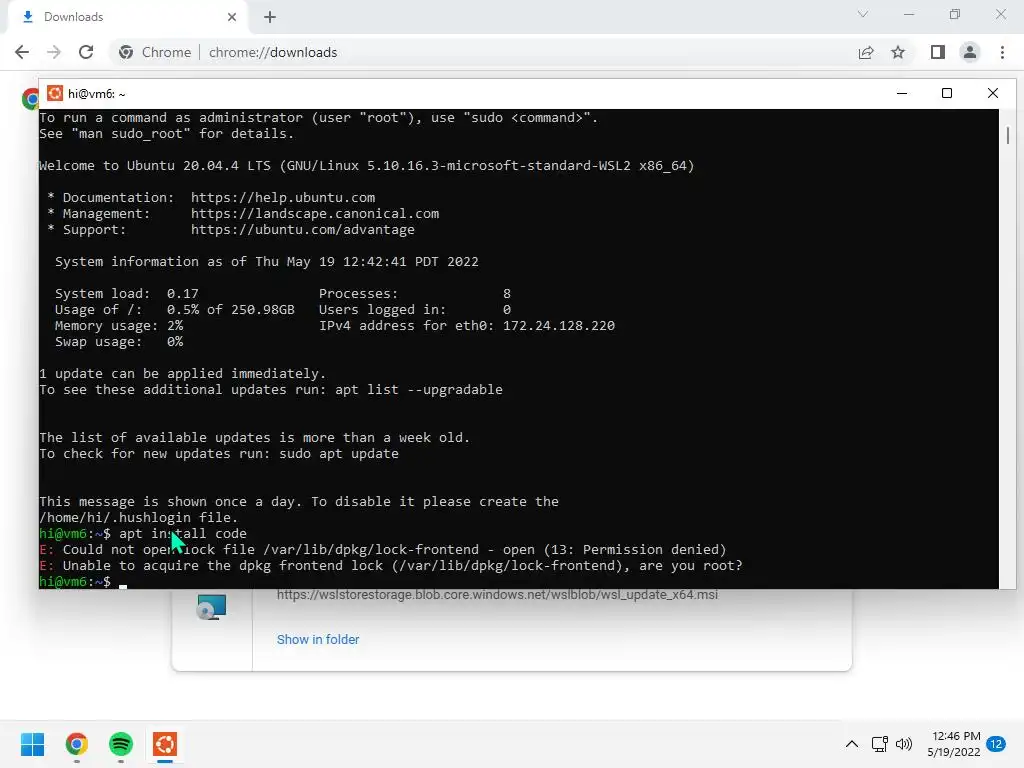Screen dimensions: 1024x768
Task: Click the Chrome site info icon
Action: (x=126, y=52)
